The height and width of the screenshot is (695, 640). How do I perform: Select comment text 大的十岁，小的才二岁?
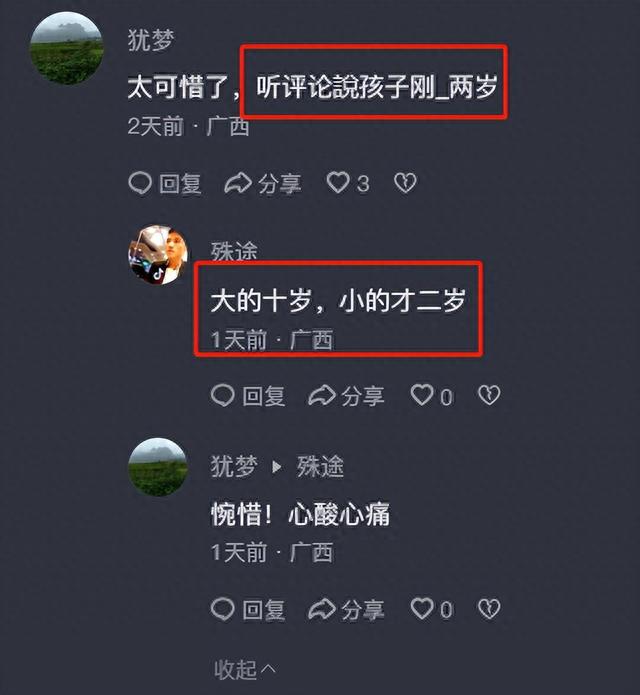coord(338,300)
